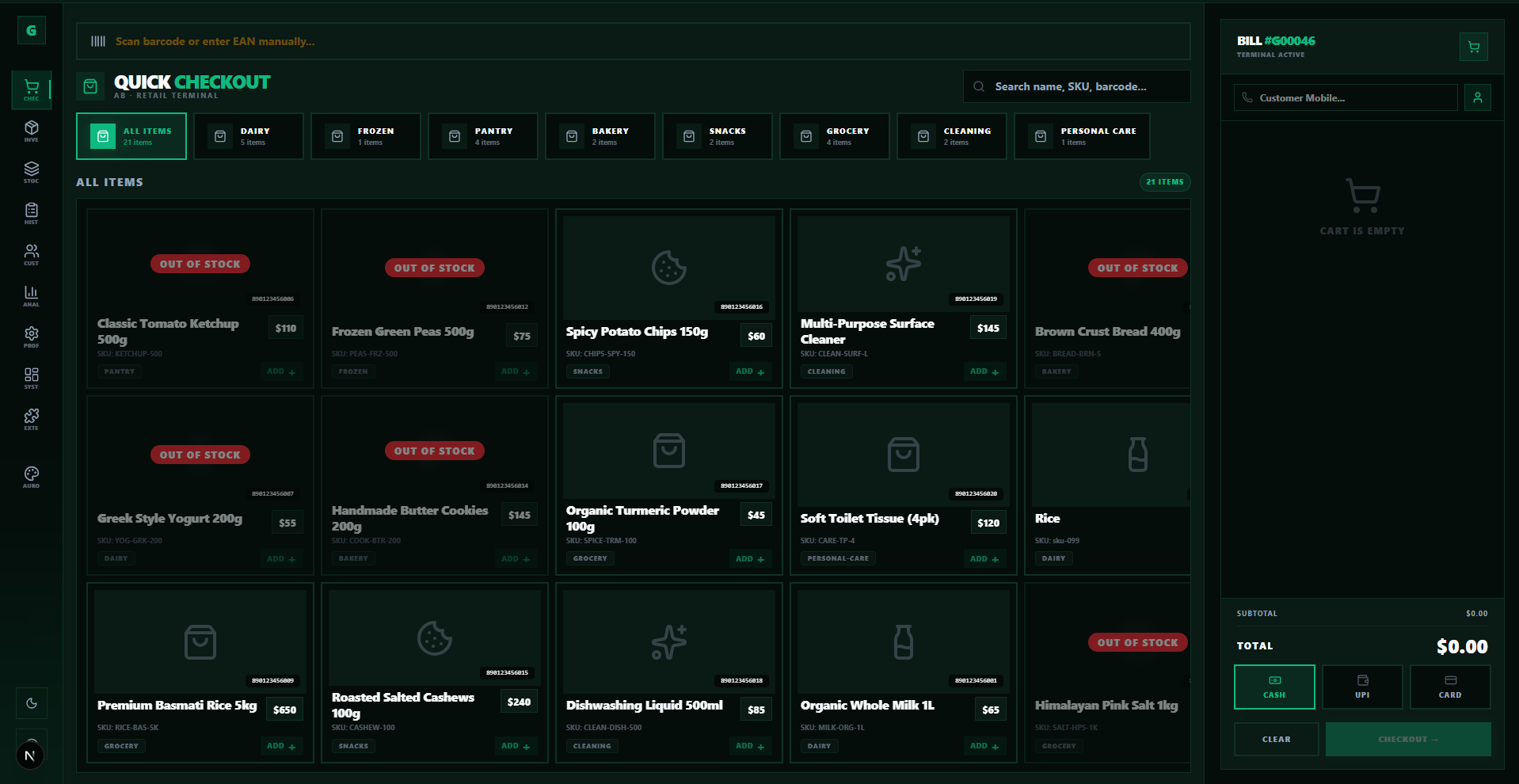Choose UPI payment method
Image resolution: width=1519 pixels, height=784 pixels.
[x=1362, y=687]
